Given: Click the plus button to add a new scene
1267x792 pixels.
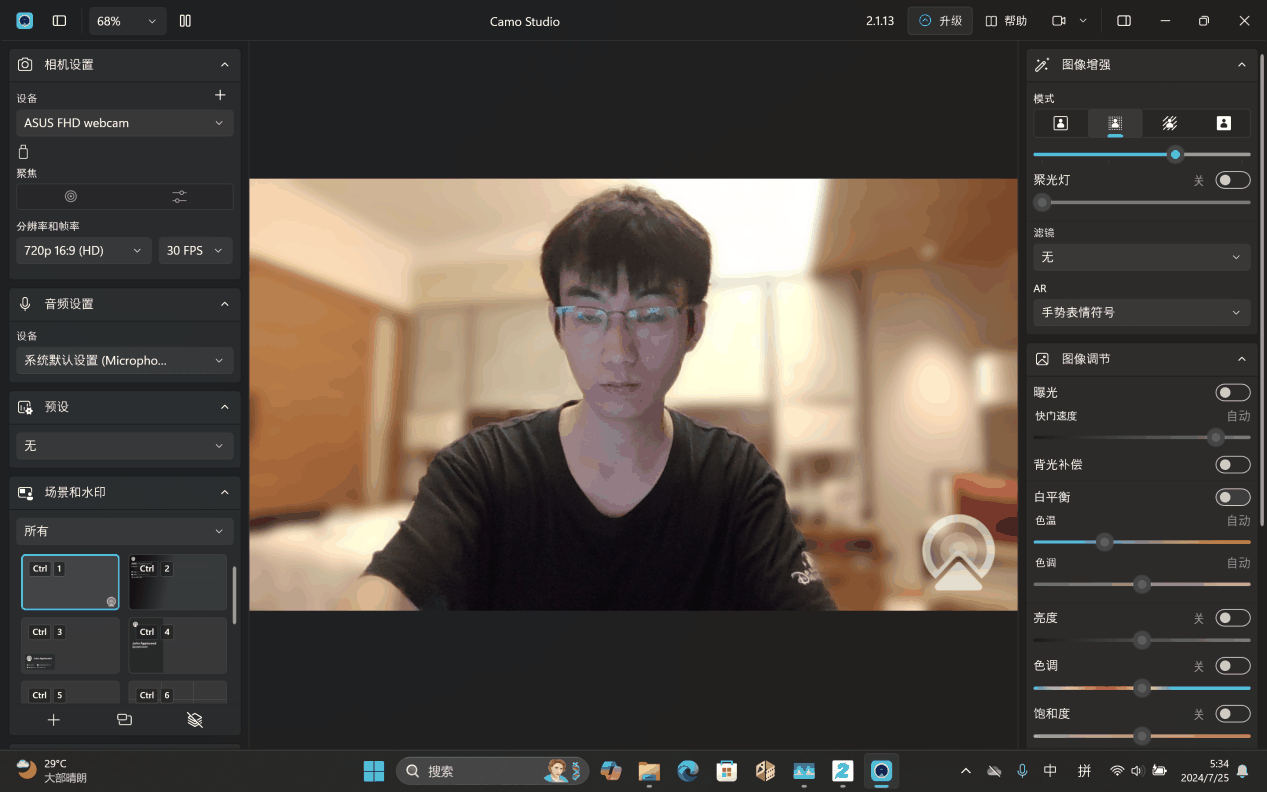Looking at the screenshot, I should (53, 719).
